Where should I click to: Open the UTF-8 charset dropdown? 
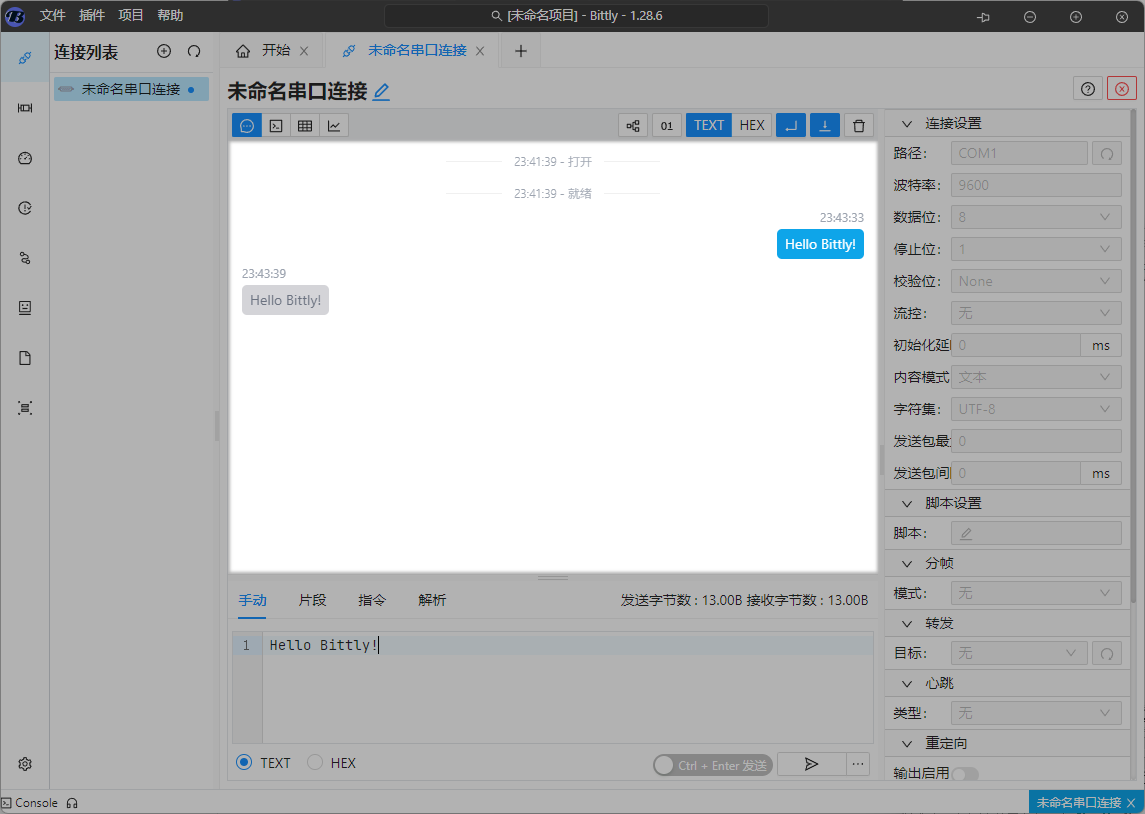click(x=1035, y=409)
